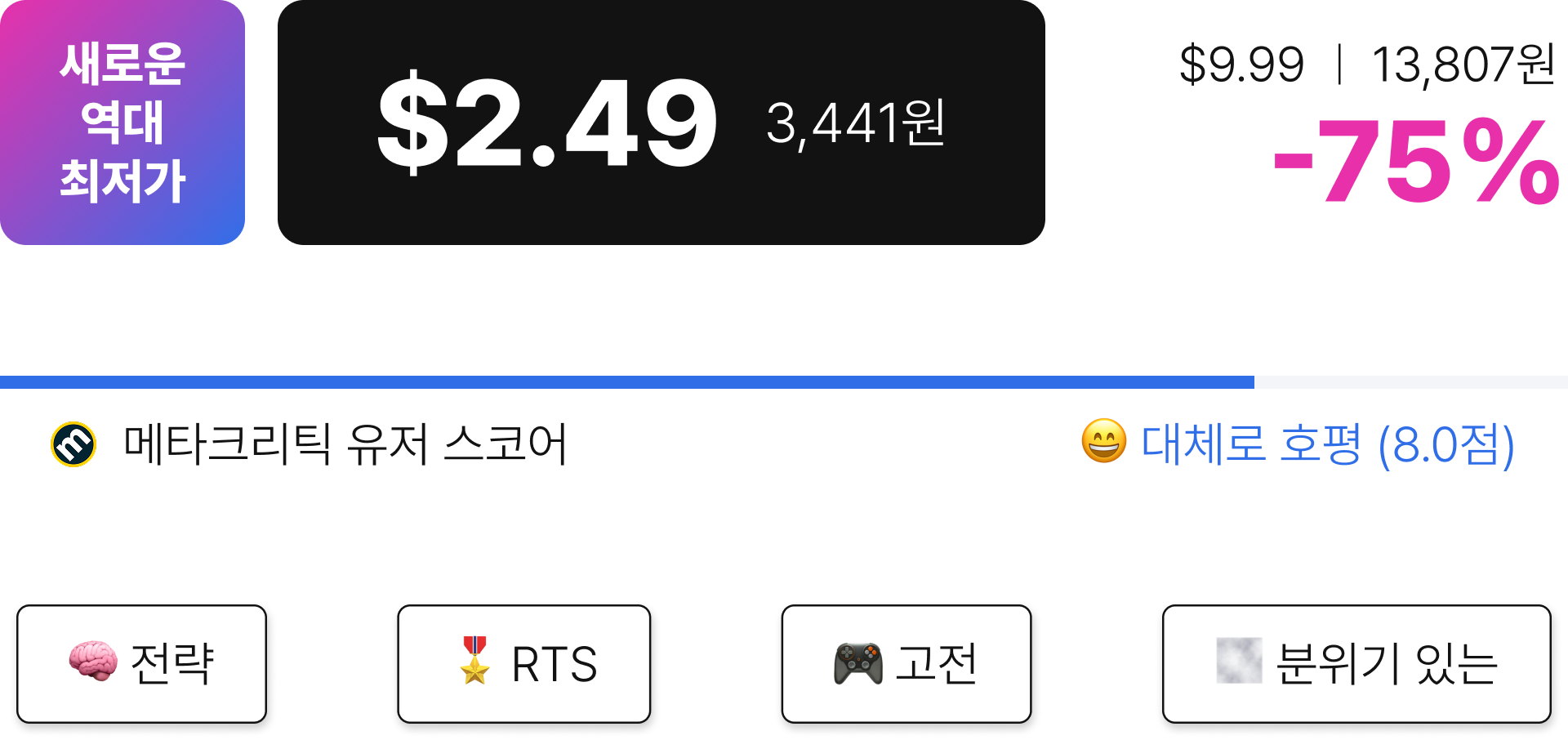The height and width of the screenshot is (740, 1568).
Task: Click the Metacritic logo icon
Action: (x=73, y=444)
